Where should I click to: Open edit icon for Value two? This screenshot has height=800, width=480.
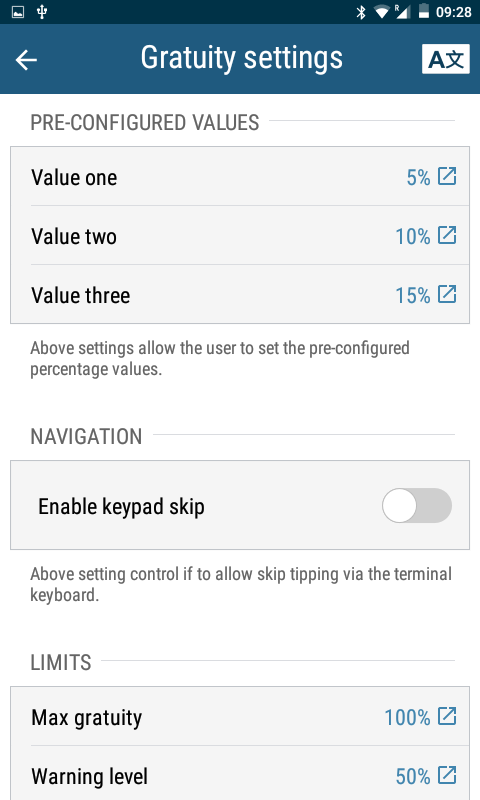(x=447, y=235)
